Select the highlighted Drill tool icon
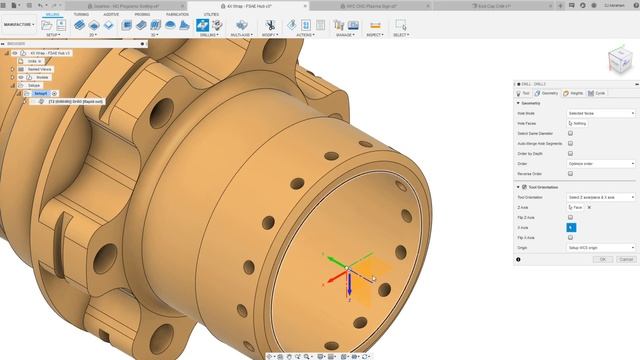 pos(202,25)
